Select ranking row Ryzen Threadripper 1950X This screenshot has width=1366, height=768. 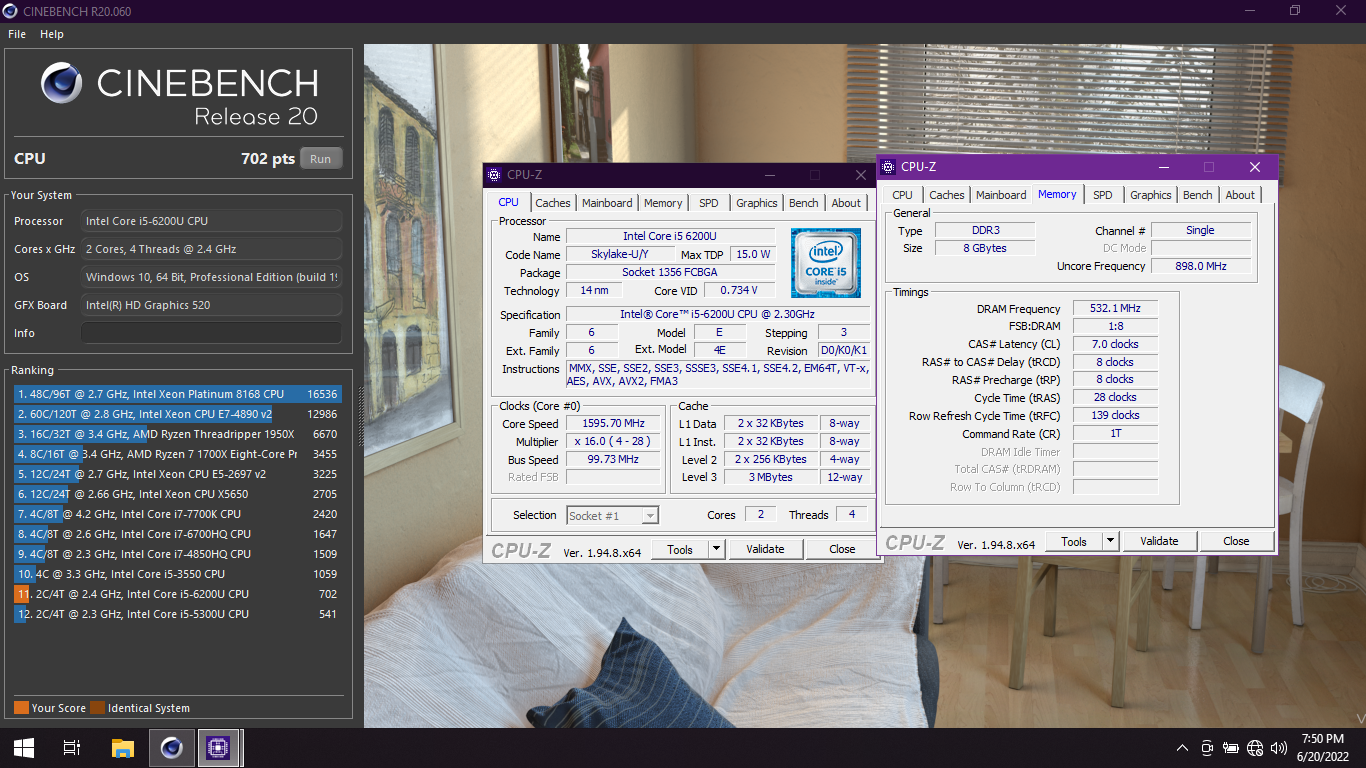click(x=178, y=434)
